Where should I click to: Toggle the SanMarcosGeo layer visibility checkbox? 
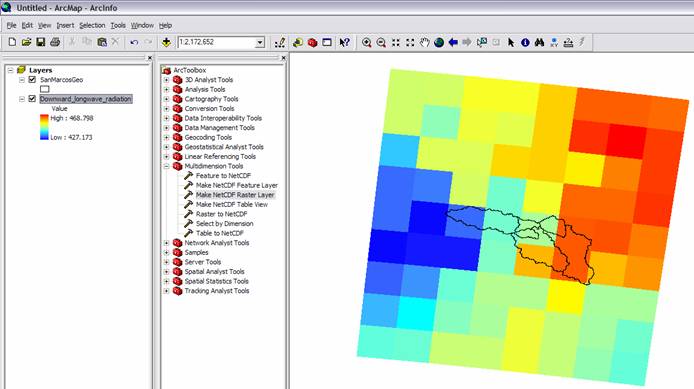[32, 80]
